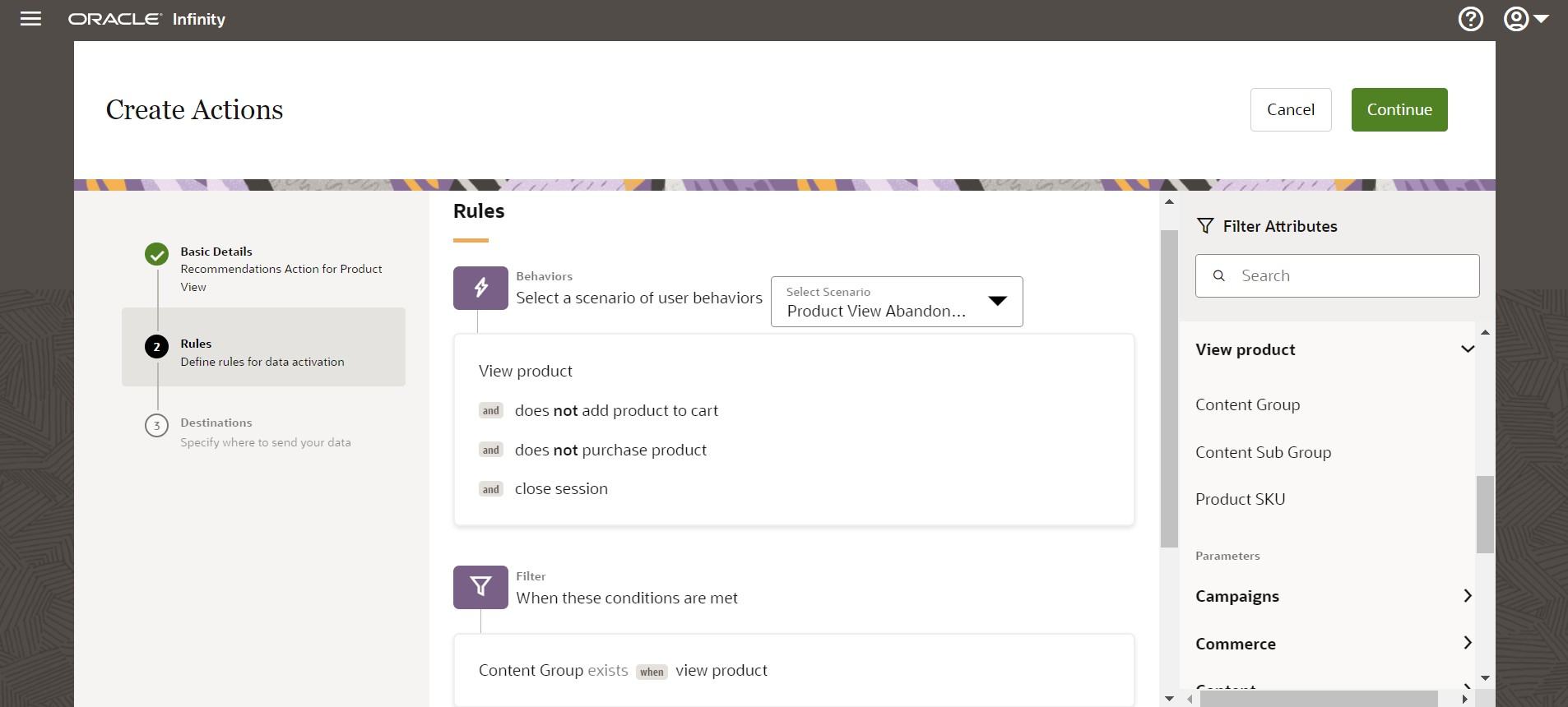Click the help question mark icon

pyautogui.click(x=1470, y=19)
